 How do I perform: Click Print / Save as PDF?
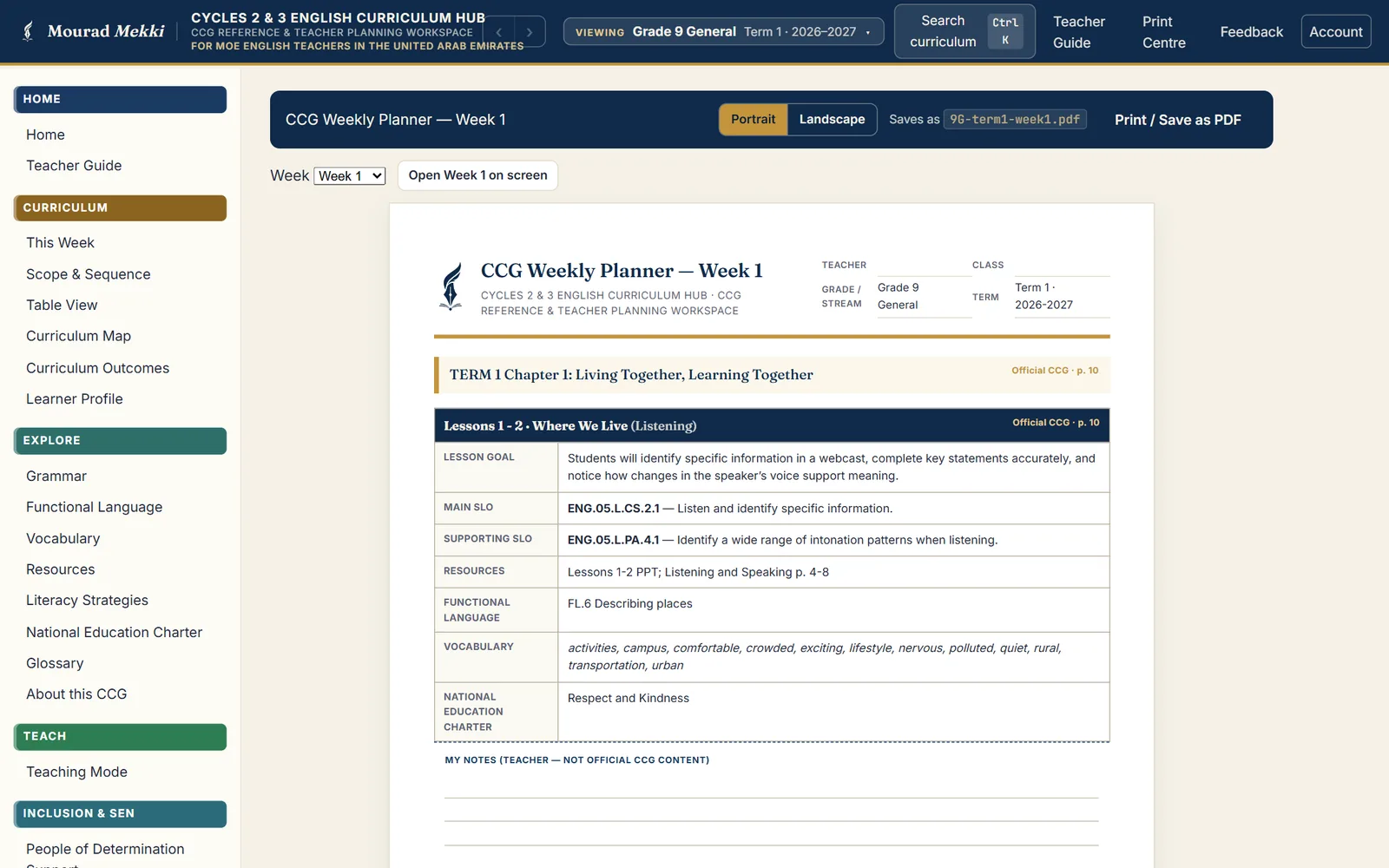[x=1177, y=120]
